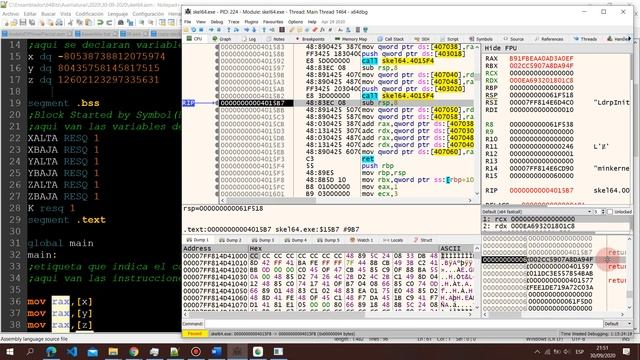
Task: Toggle breakpoint bullet on mov rbp,rsp row
Action: 217,173
